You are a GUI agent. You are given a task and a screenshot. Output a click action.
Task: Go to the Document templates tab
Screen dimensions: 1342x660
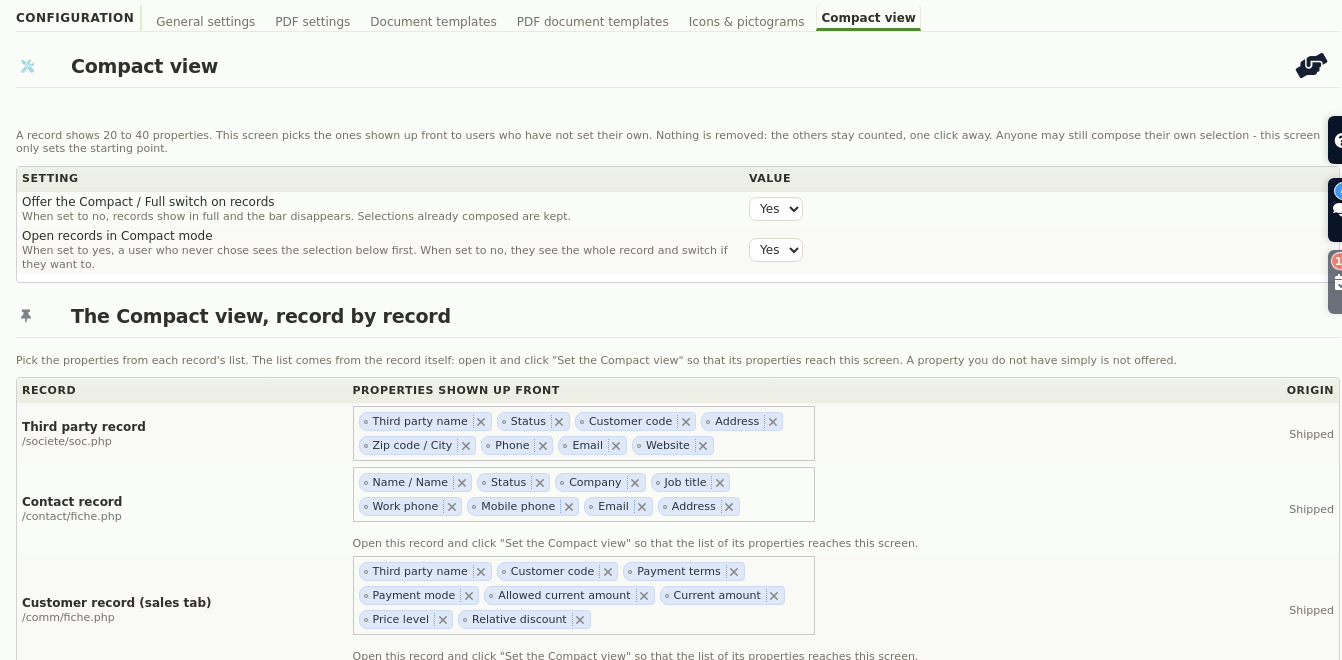click(433, 21)
